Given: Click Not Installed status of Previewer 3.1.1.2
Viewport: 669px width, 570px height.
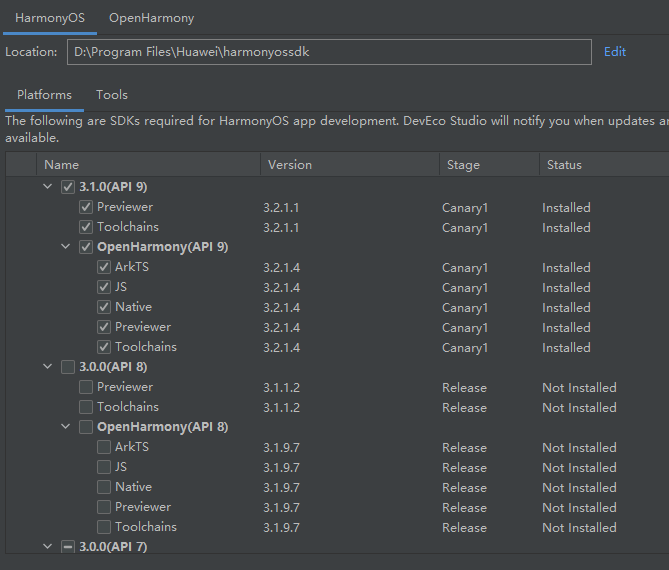Looking at the screenshot, I should coord(579,387).
